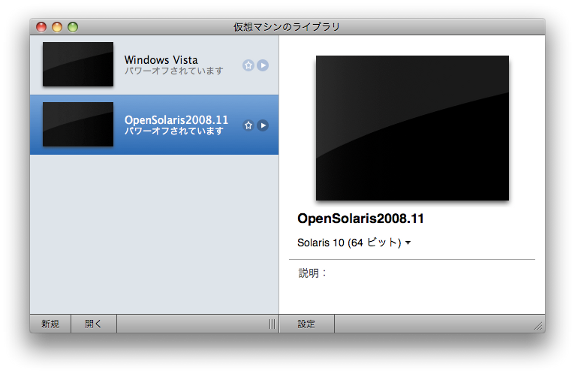Click the window resize corner grip
Viewport: 575px width, 374px height.
click(x=538, y=326)
